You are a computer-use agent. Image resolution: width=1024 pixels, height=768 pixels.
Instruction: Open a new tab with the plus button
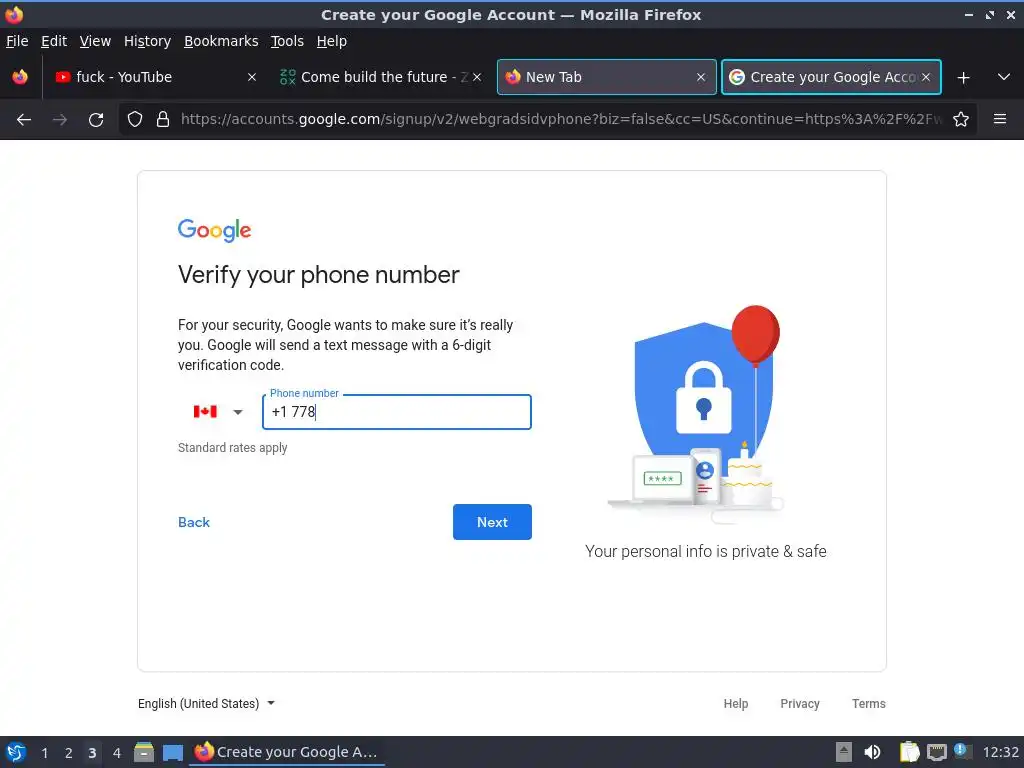(963, 78)
